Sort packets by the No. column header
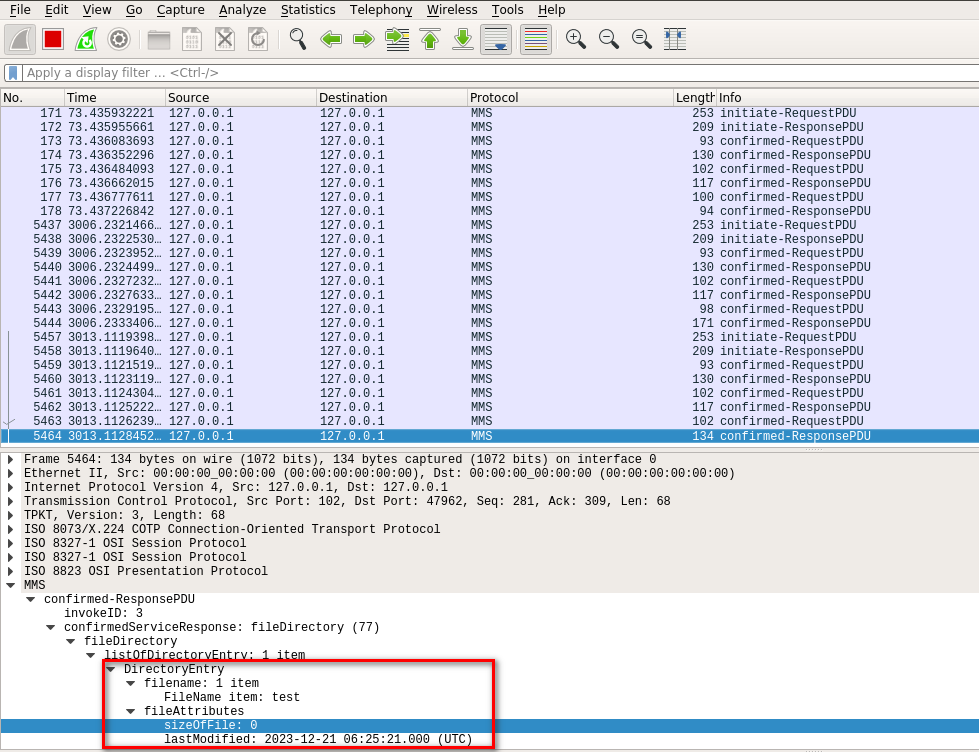The width and height of the screenshot is (979, 752). (32, 97)
